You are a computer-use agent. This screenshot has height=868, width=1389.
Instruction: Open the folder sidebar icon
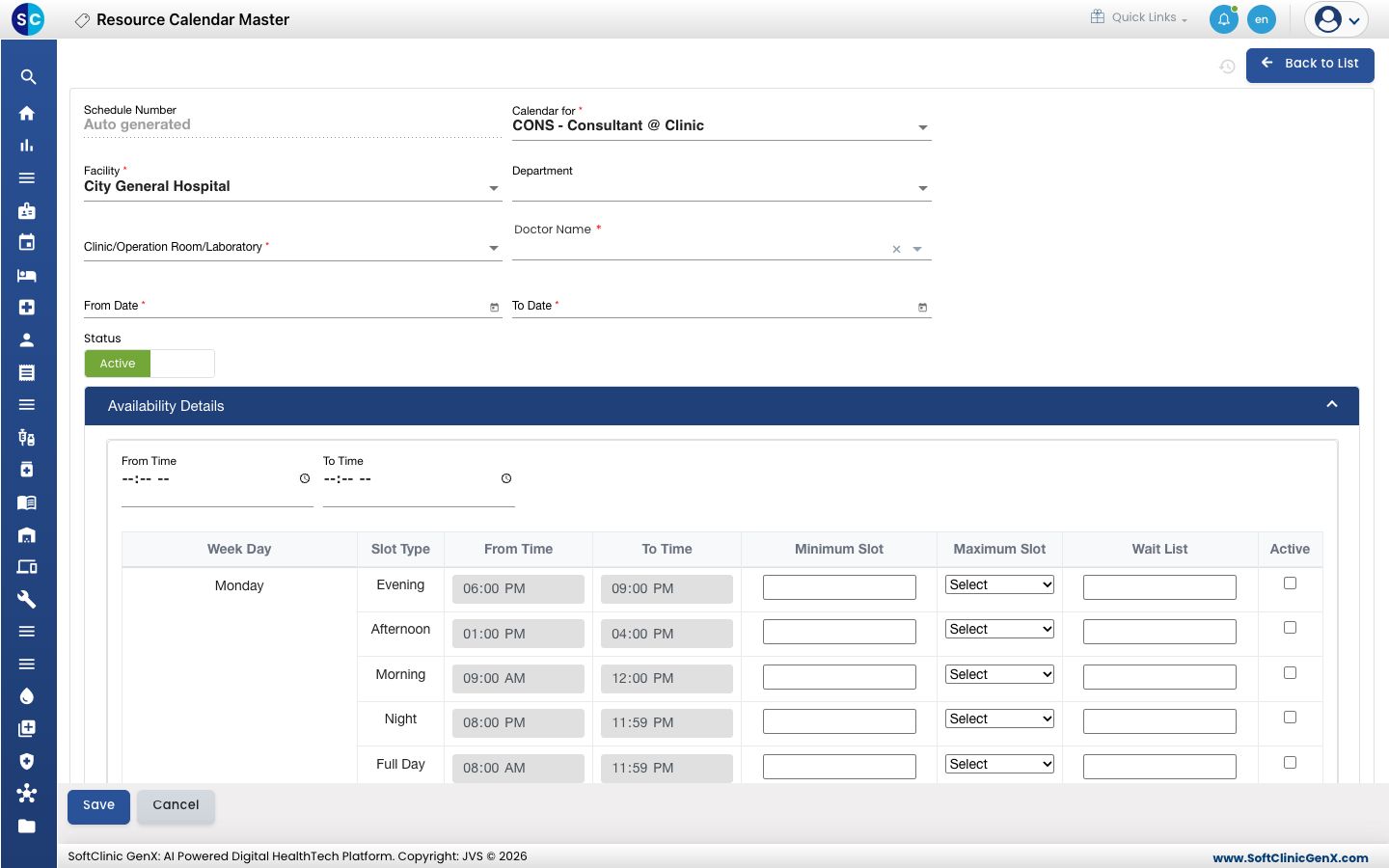27,827
